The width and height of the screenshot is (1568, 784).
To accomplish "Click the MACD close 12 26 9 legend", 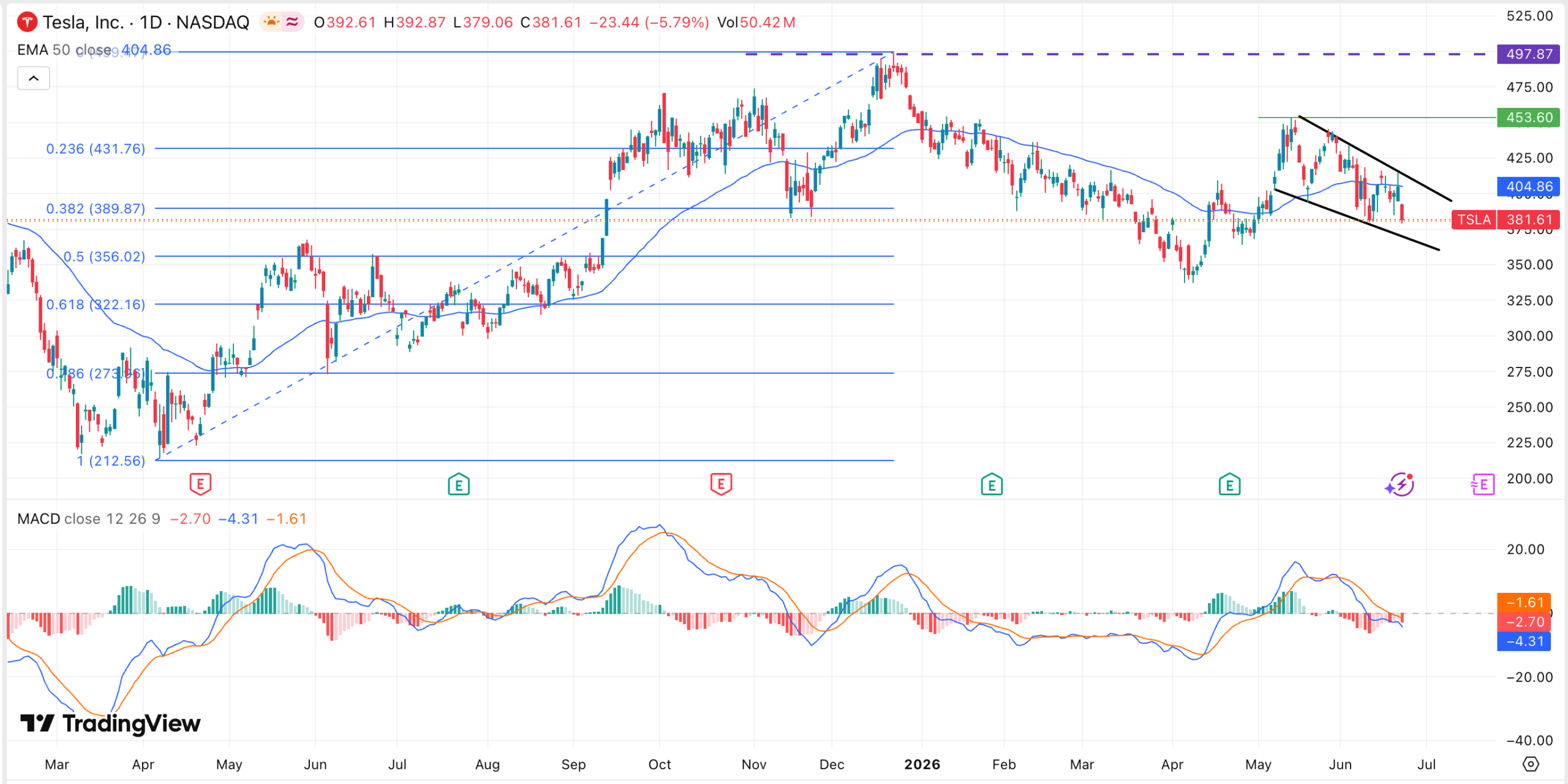I will 89,519.
